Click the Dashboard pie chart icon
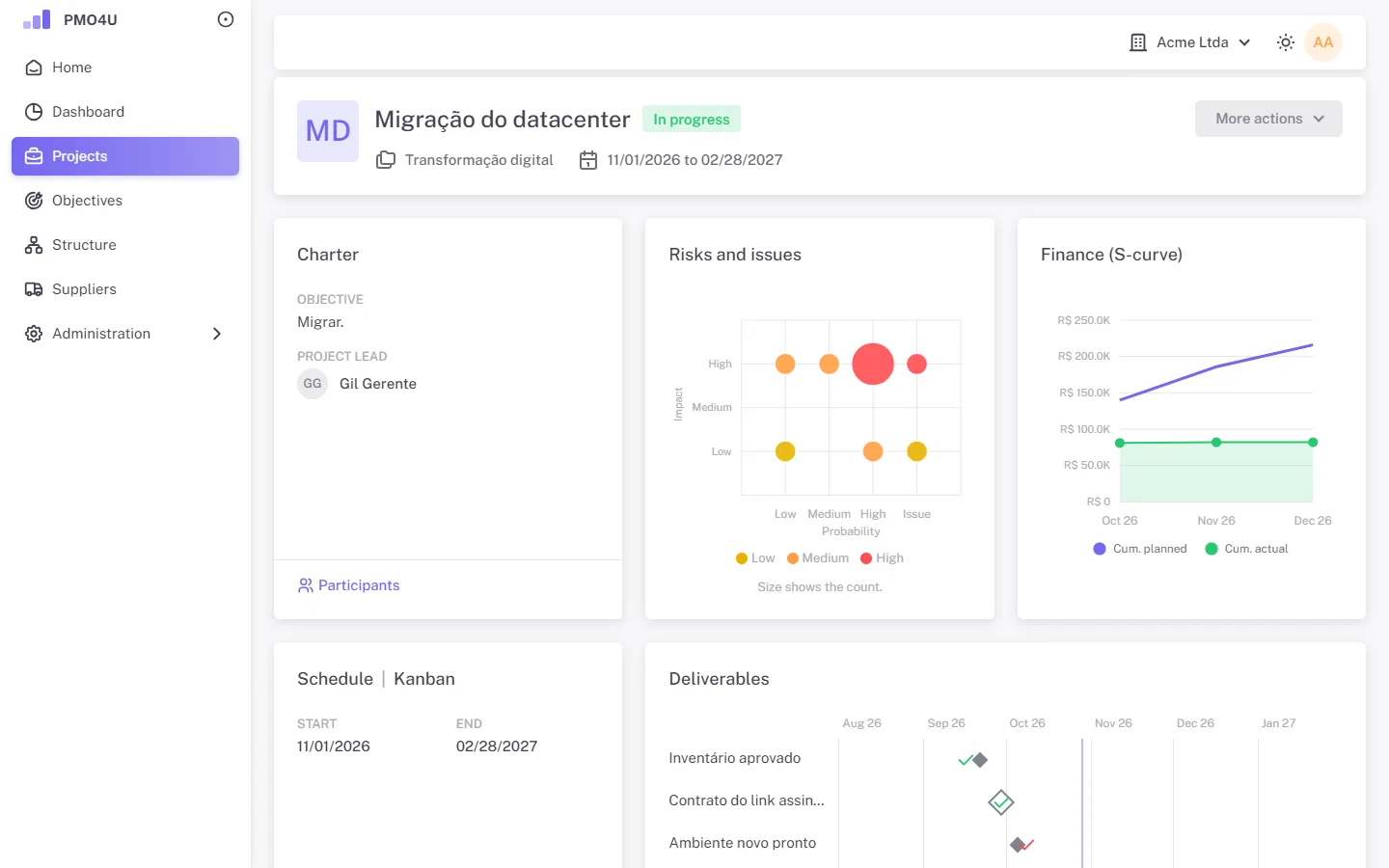 coord(34,112)
